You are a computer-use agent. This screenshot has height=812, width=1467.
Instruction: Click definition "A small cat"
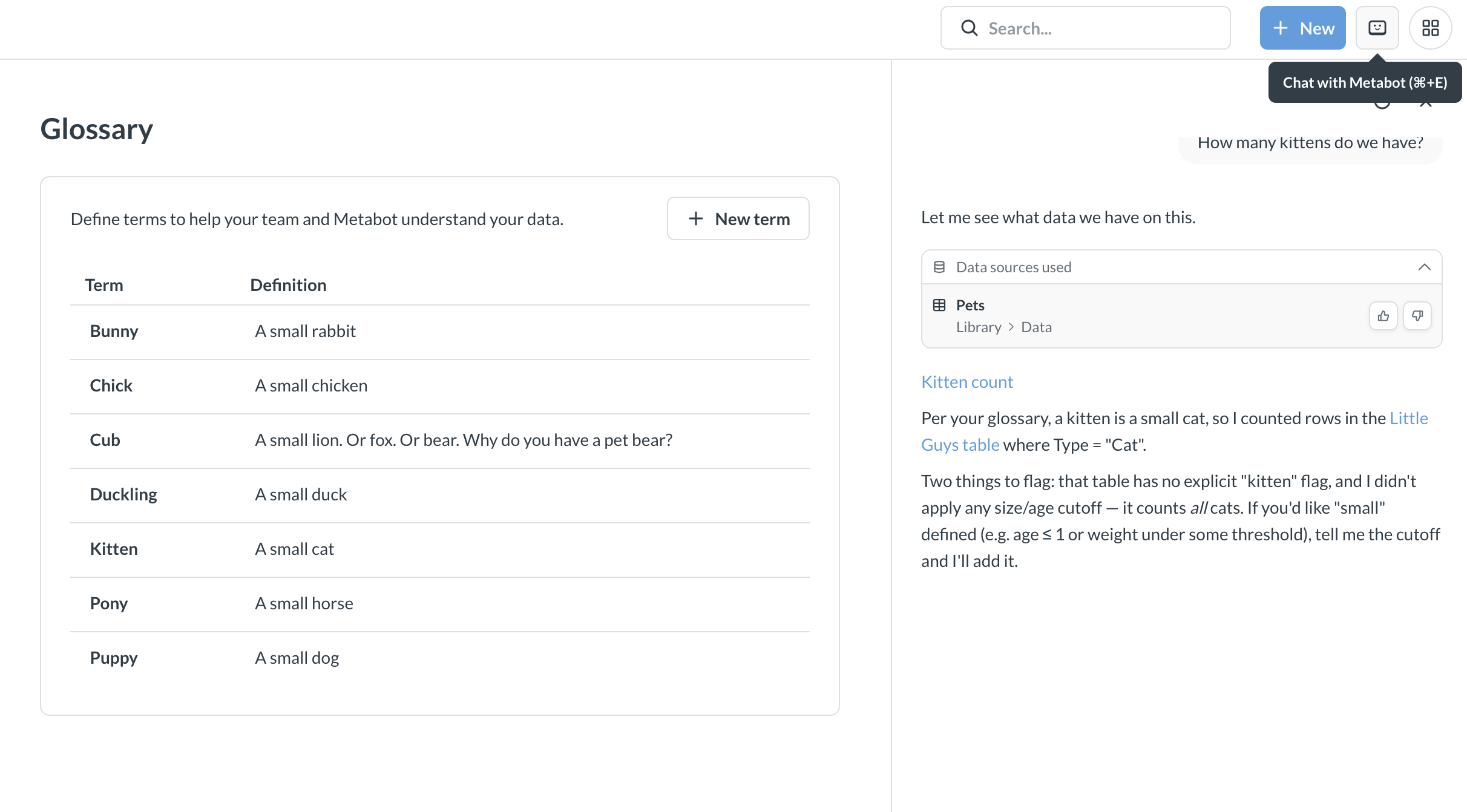pyautogui.click(x=294, y=549)
